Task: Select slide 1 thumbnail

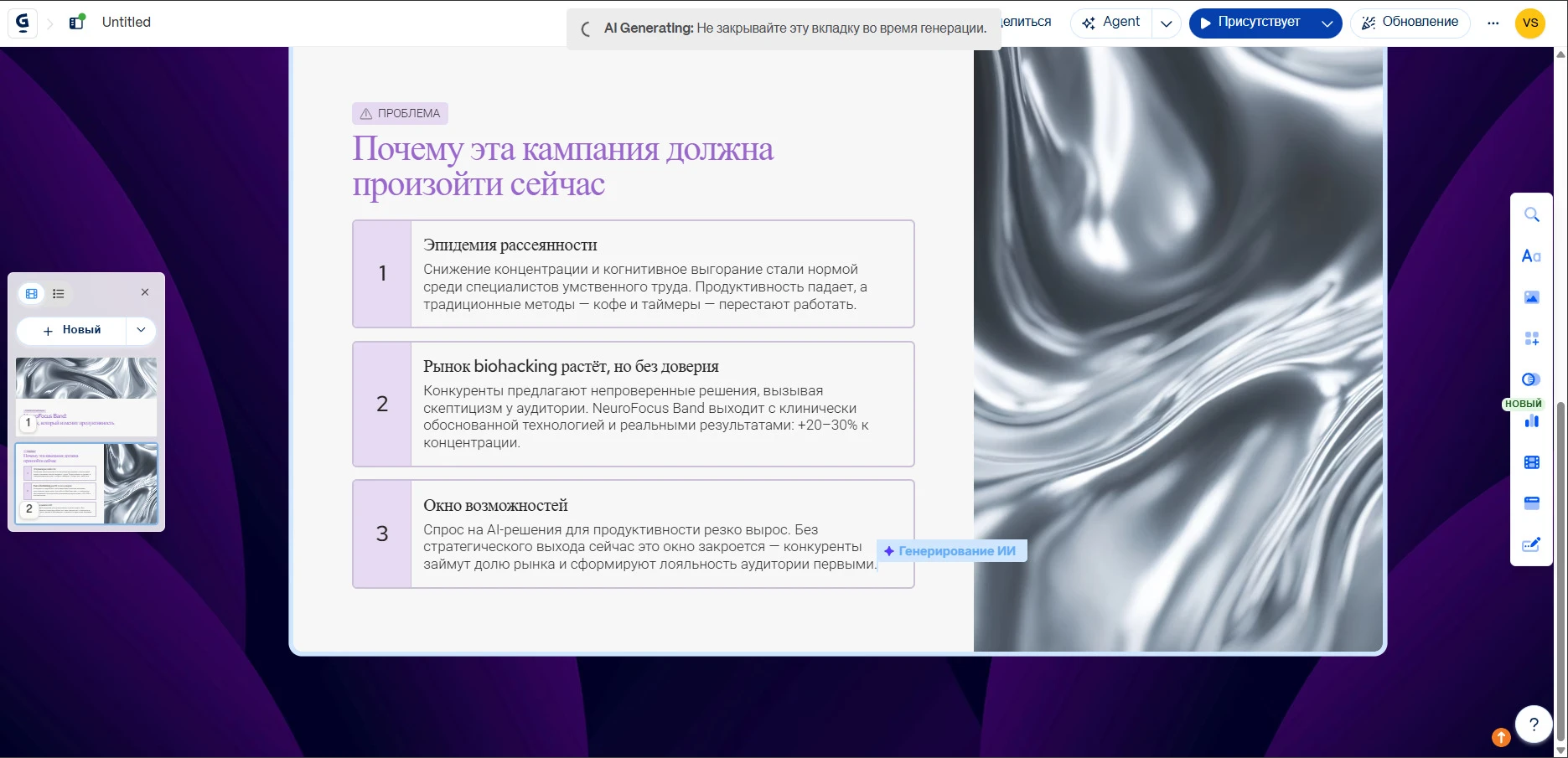Action: click(86, 395)
